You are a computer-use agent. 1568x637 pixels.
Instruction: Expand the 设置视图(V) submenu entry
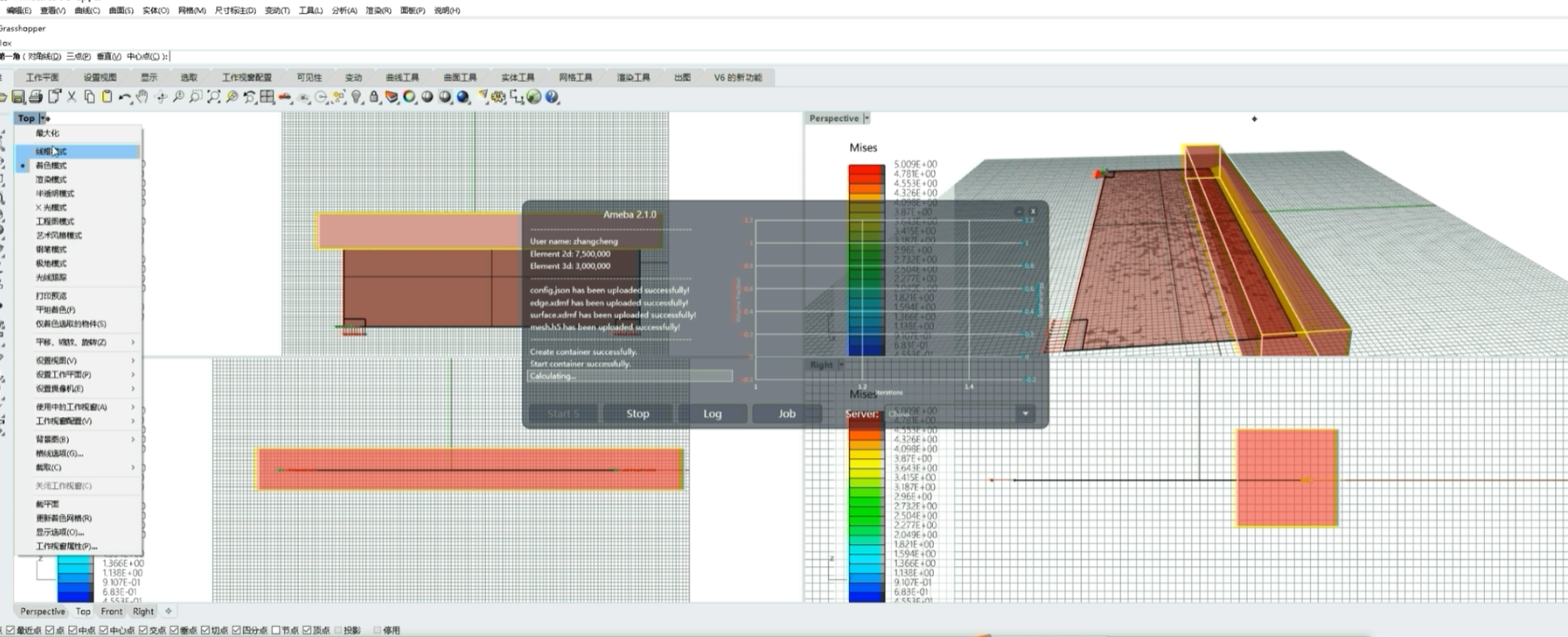click(84, 360)
